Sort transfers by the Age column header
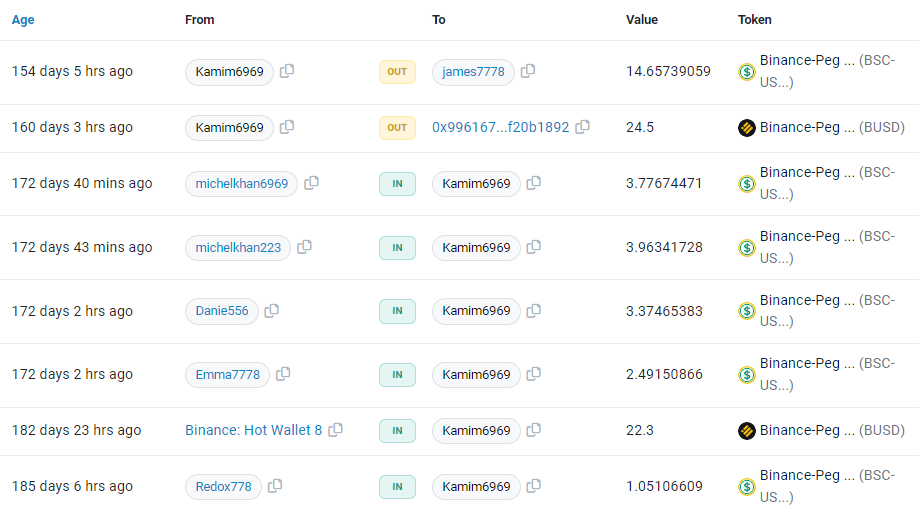 (x=23, y=19)
